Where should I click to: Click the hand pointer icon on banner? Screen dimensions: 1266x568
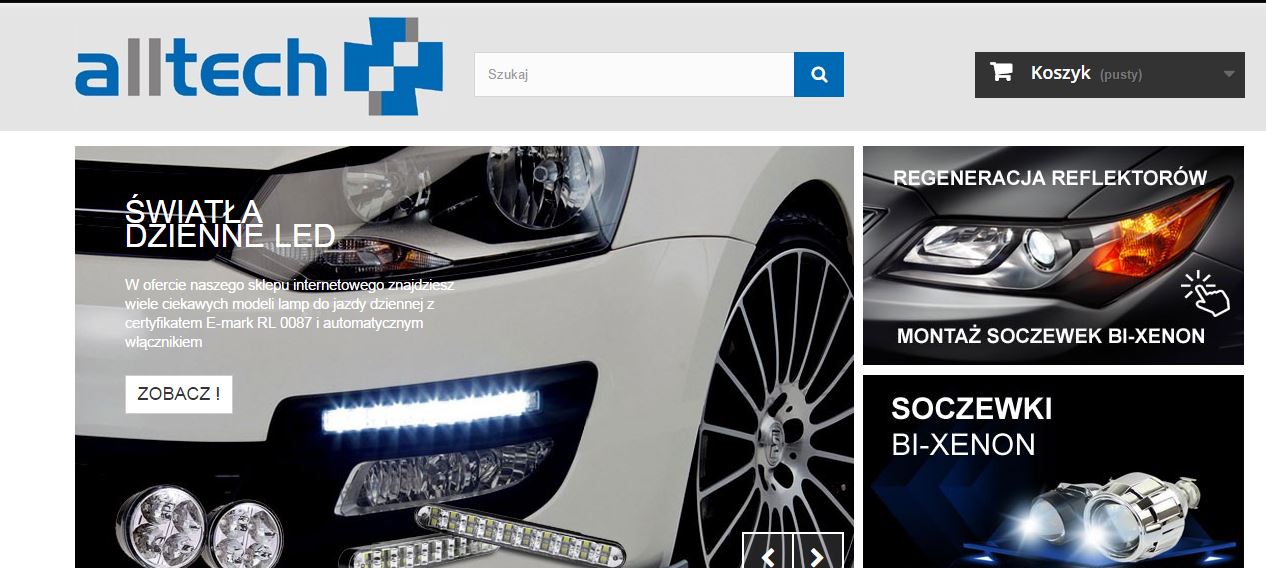pyautogui.click(x=1206, y=293)
